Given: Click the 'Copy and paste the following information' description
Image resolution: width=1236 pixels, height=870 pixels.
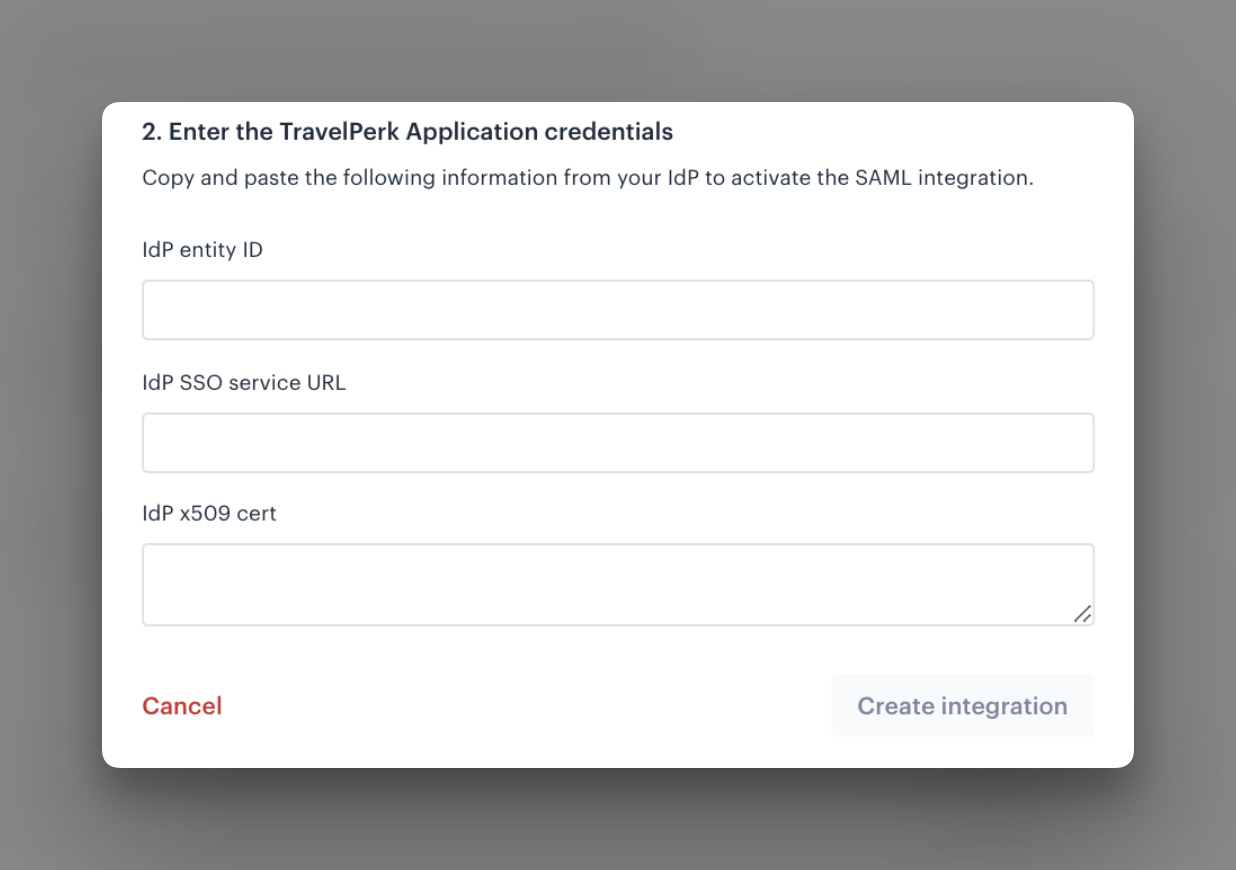Looking at the screenshot, I should coord(588,179).
